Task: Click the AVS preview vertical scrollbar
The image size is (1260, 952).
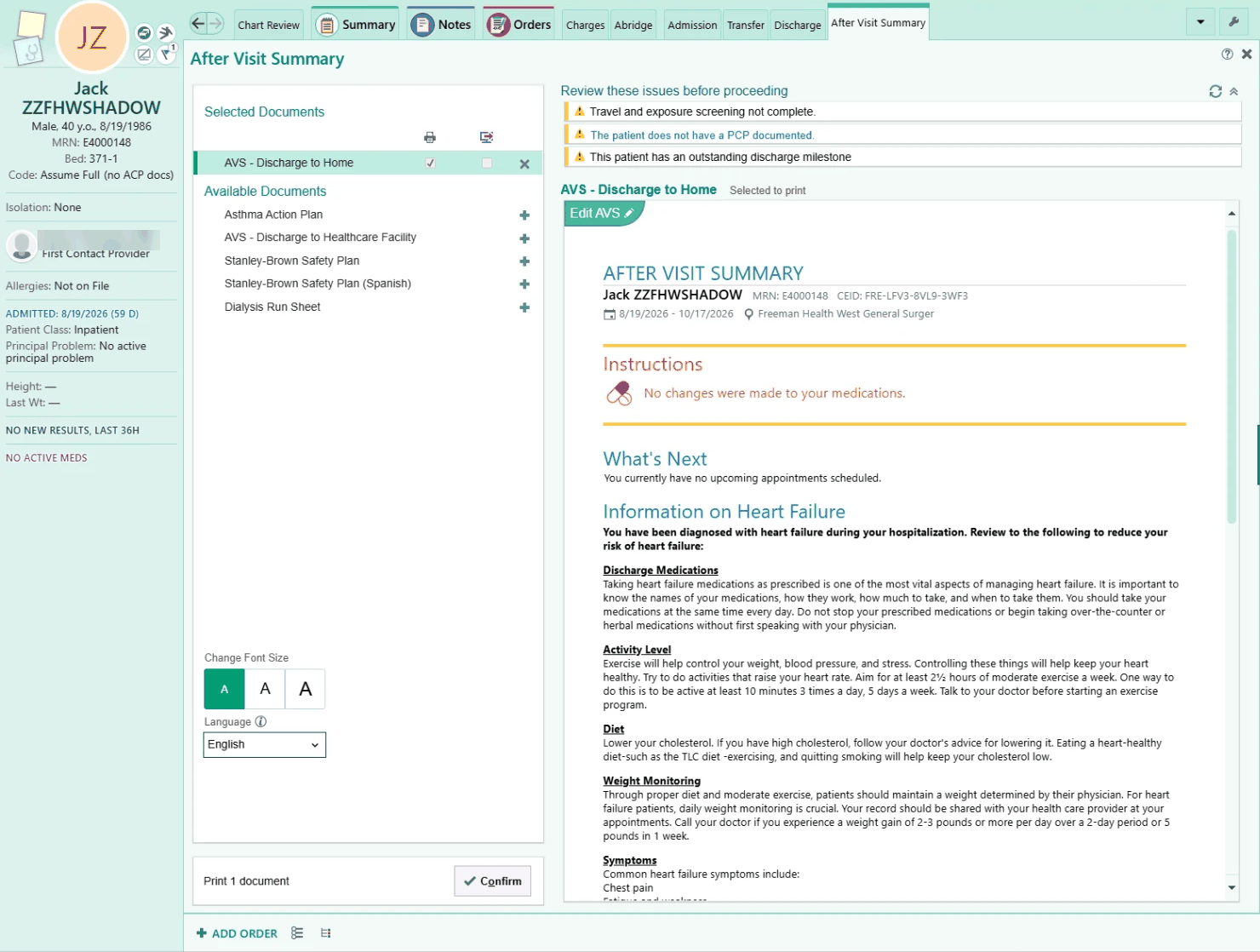Action: [1231, 375]
